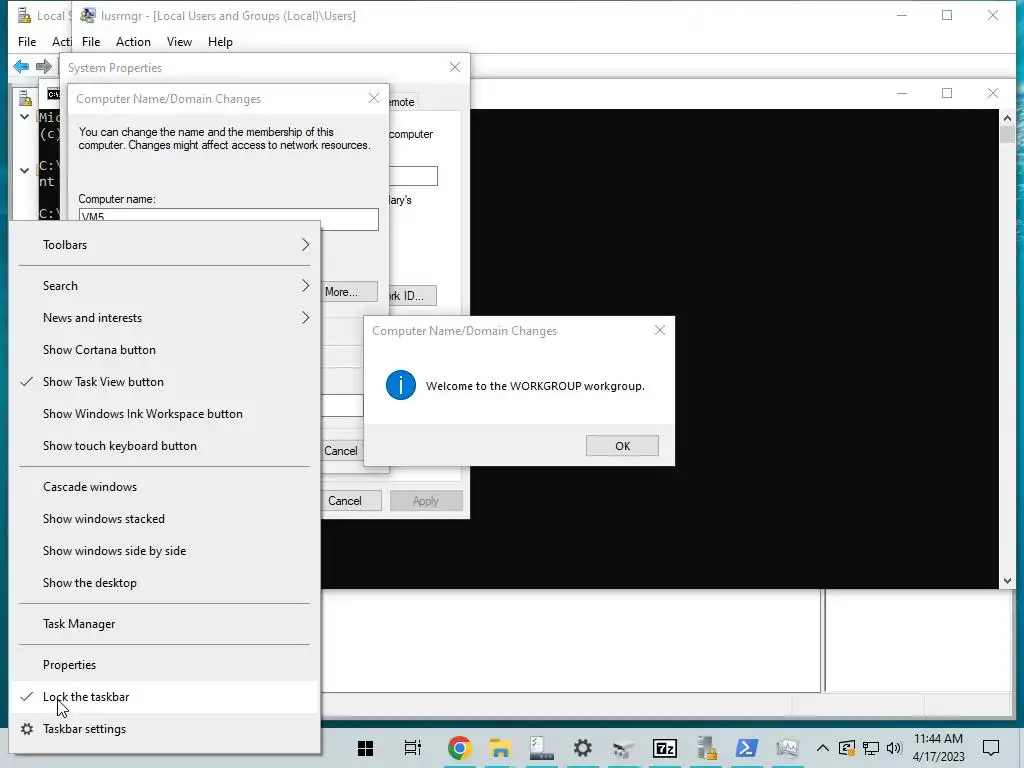Select Show windows side by side
This screenshot has width=1024, height=768.
click(x=165, y=551)
